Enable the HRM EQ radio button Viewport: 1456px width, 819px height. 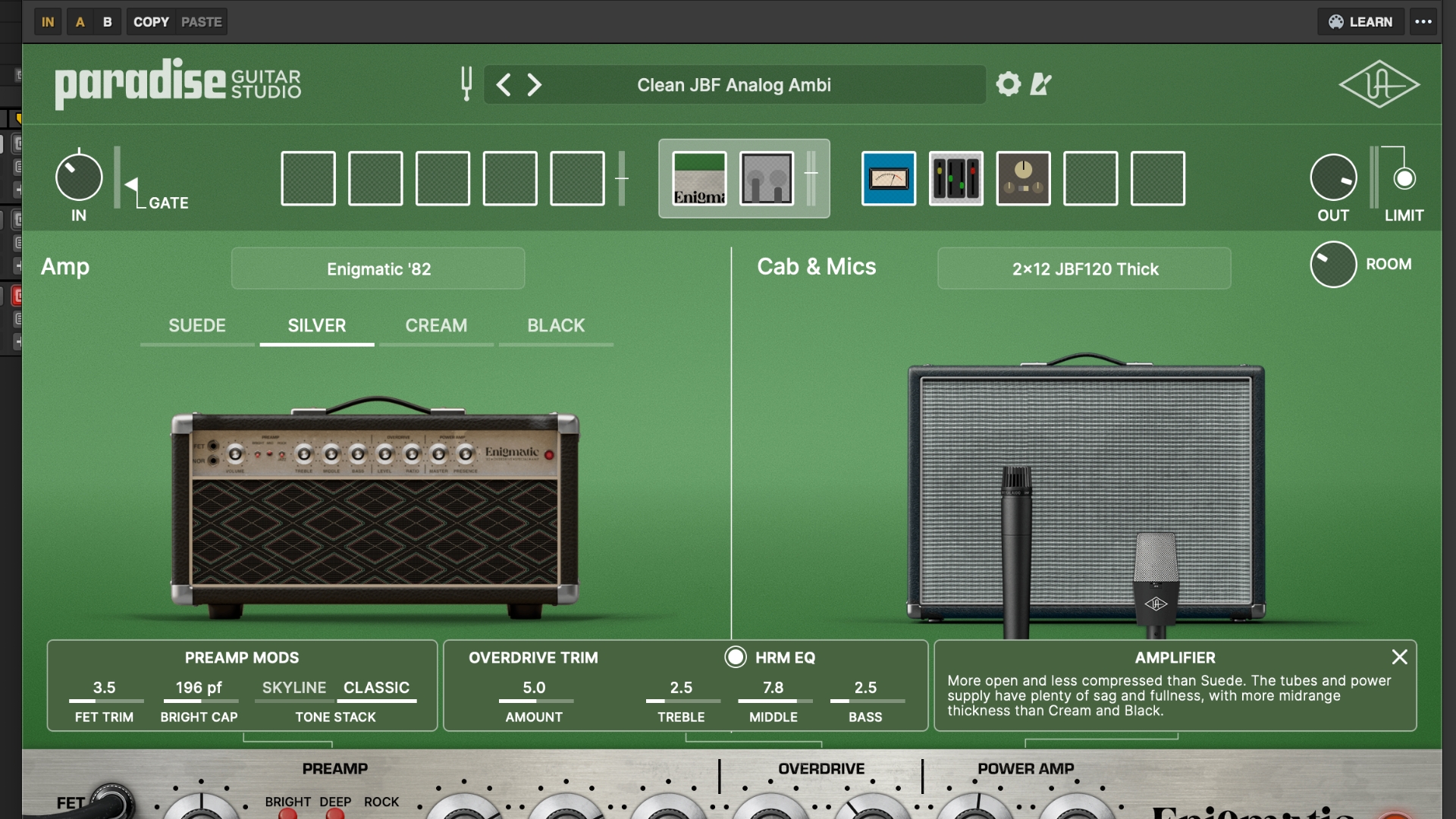coord(736,657)
